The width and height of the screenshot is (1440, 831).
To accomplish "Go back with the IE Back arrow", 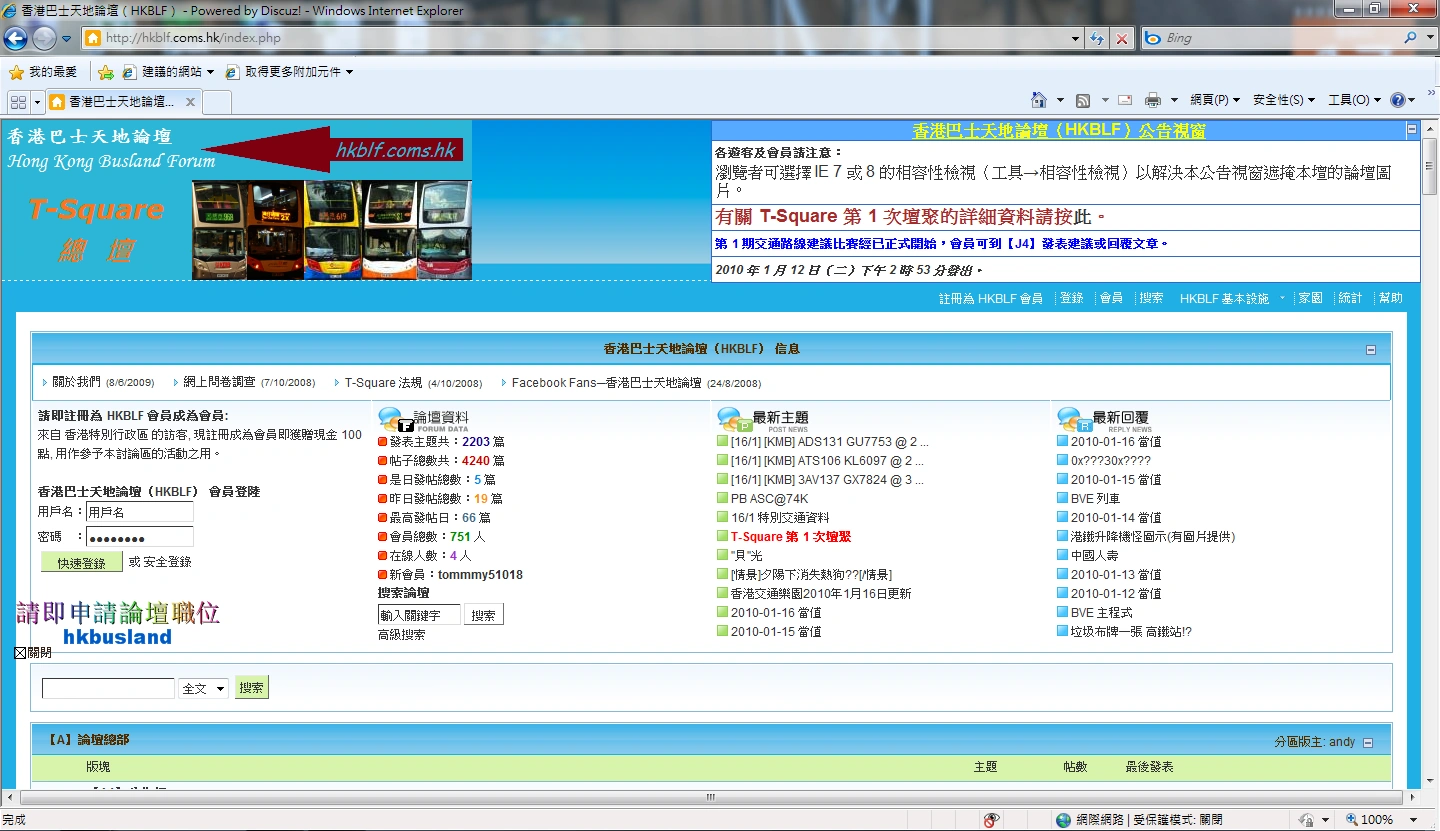I will pos(16,38).
